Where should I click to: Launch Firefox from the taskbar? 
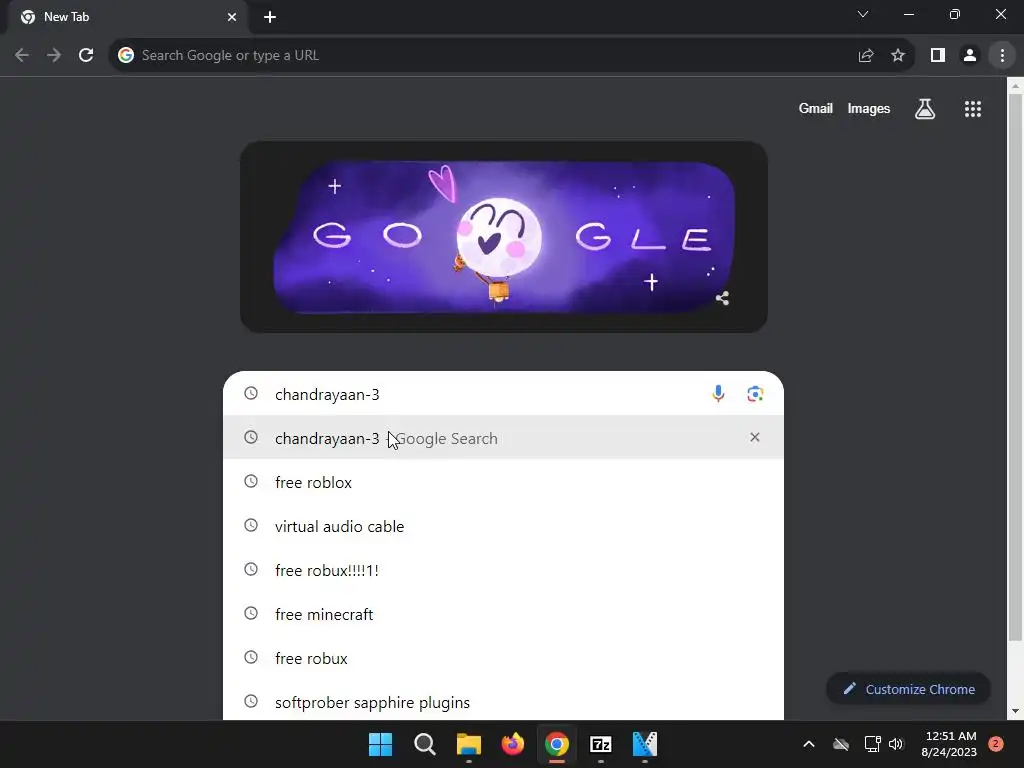pyautogui.click(x=512, y=744)
